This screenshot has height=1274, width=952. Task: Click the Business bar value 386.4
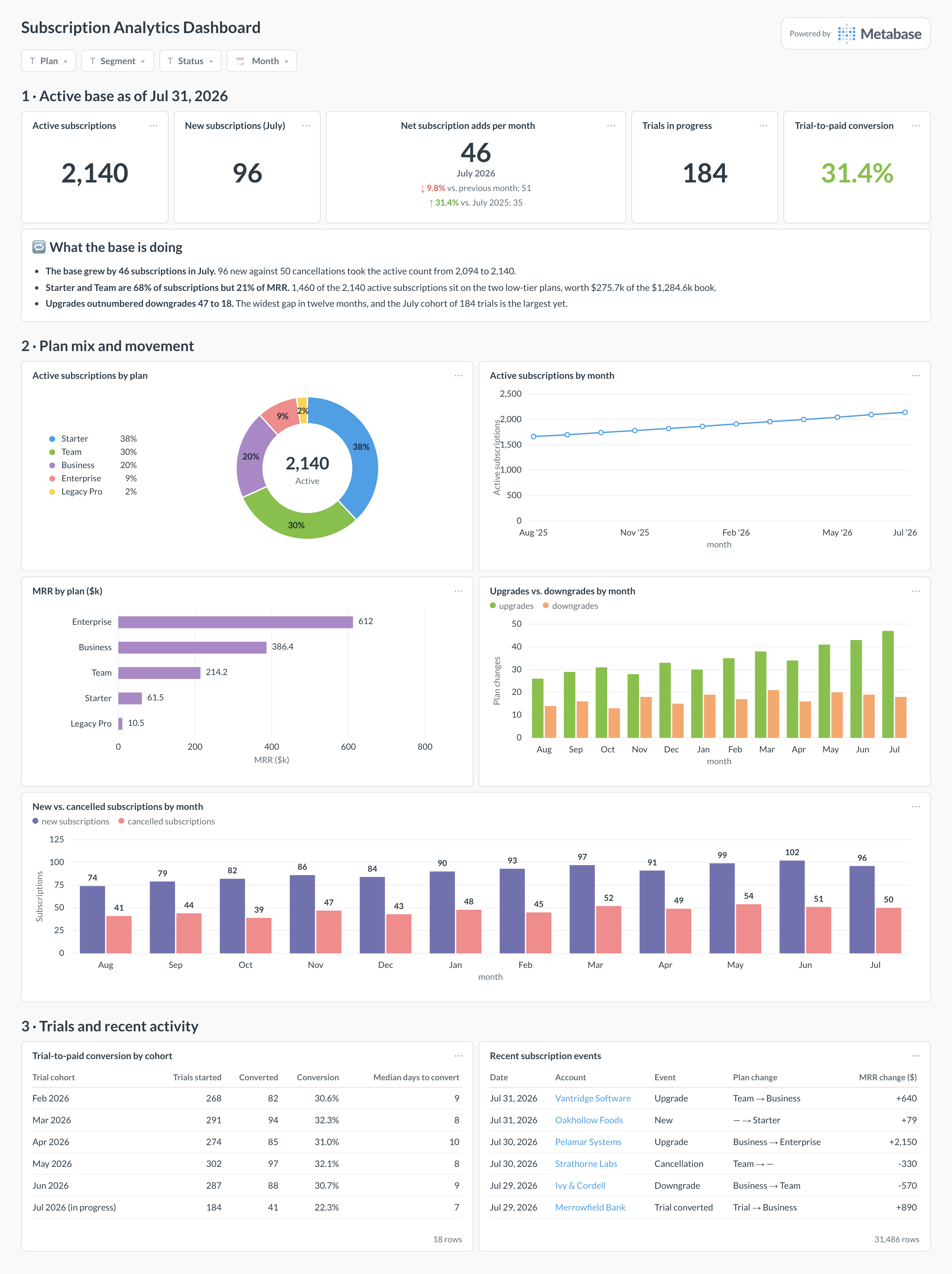(x=282, y=647)
